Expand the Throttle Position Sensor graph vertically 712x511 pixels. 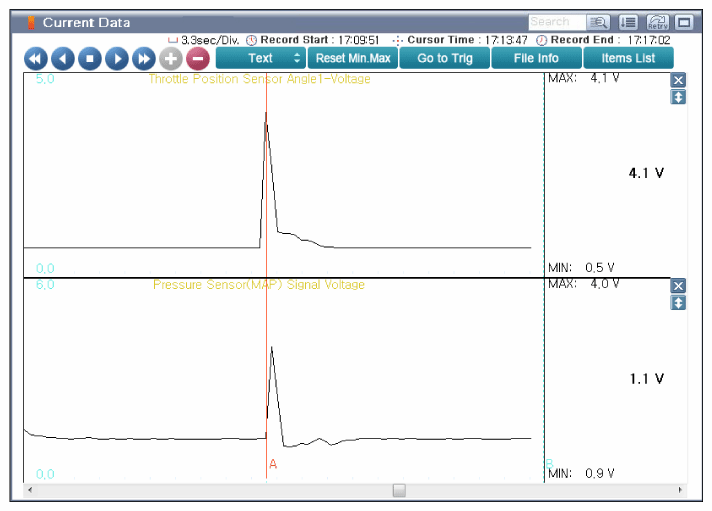[678, 97]
